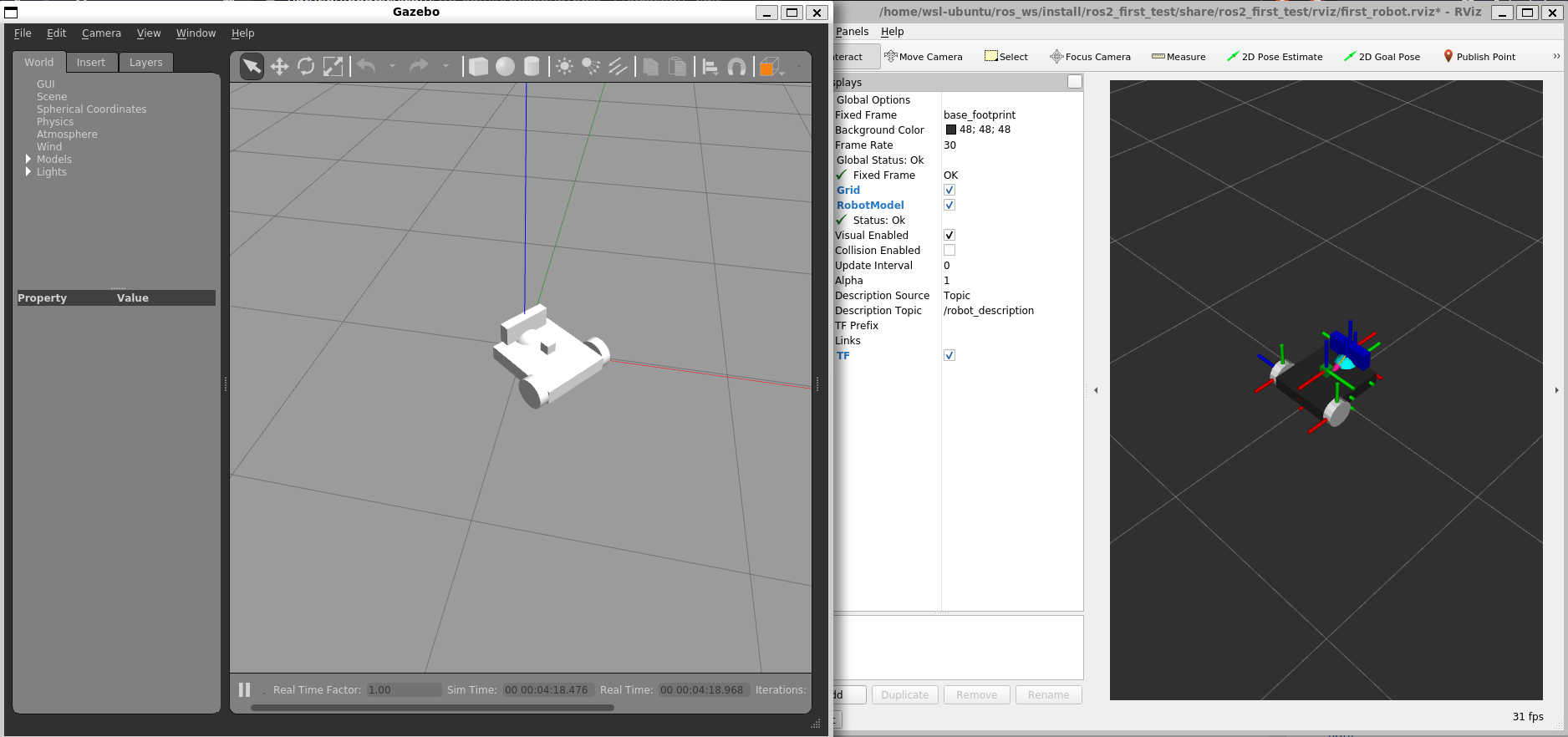Uncheck the Grid display checkbox
The image size is (1568, 737).
pos(949,191)
